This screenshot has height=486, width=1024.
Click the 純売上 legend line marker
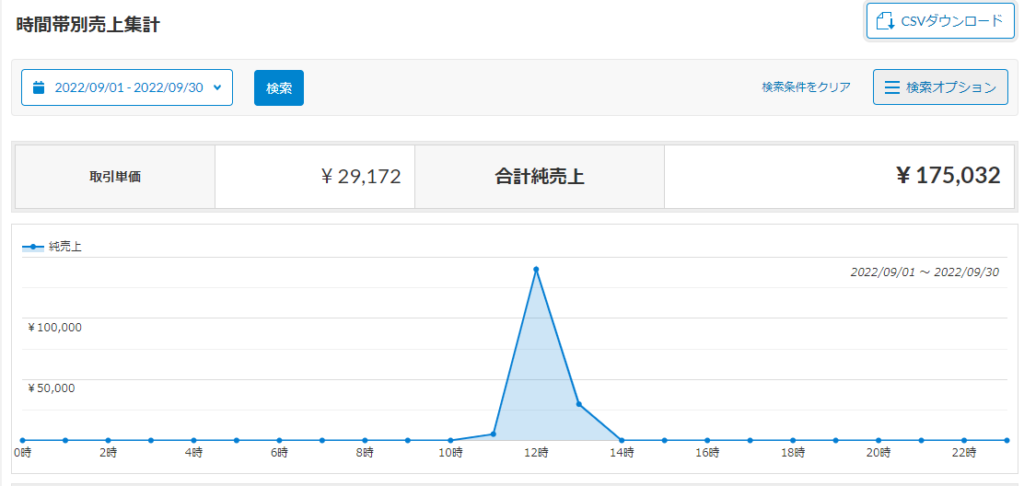[x=33, y=246]
